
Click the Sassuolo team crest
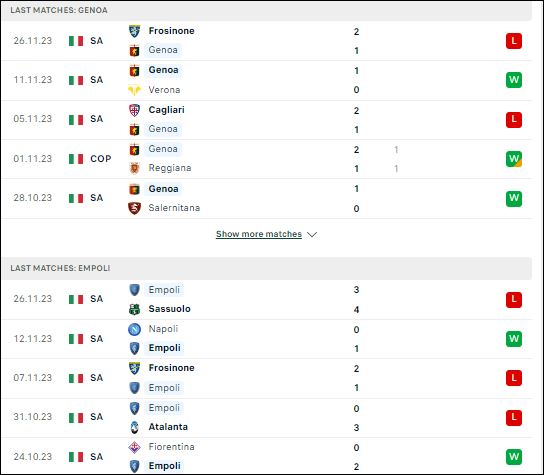pyautogui.click(x=134, y=309)
